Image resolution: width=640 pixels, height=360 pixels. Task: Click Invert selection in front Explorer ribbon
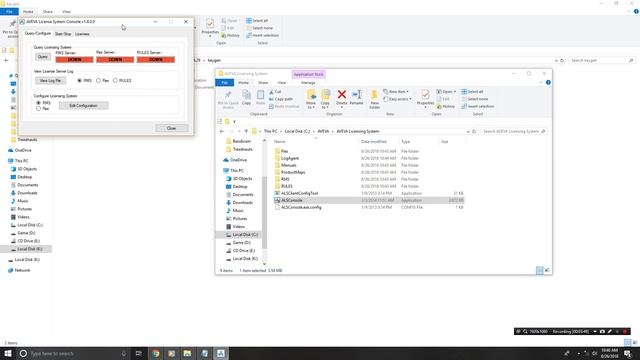(478, 106)
